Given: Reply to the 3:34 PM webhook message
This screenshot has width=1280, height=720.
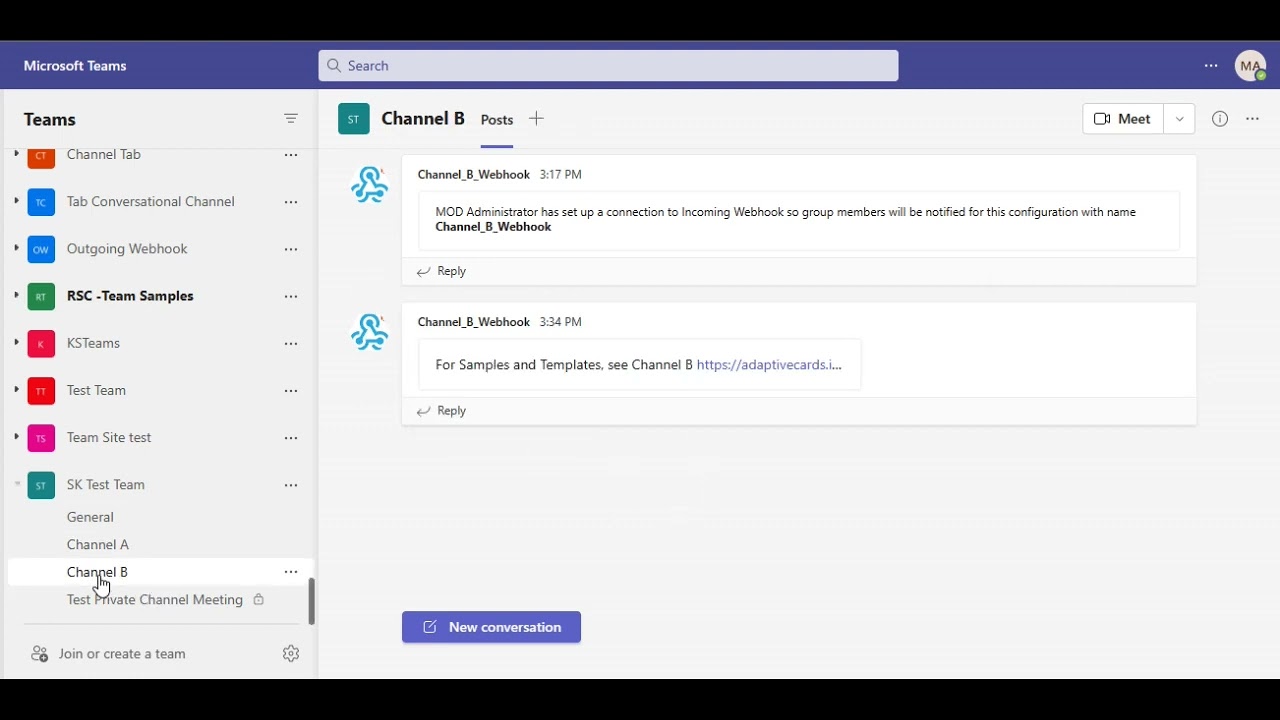Looking at the screenshot, I should pos(441,411).
